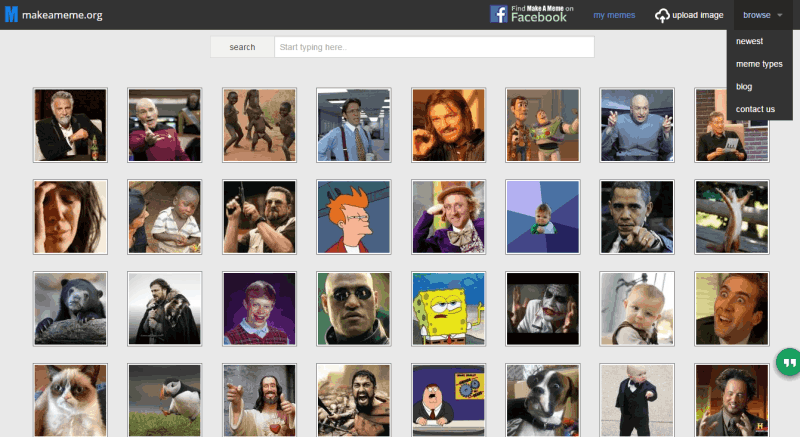Open the green quote chat bubble icon
Viewport: 800px width, 437px height.
(x=789, y=363)
